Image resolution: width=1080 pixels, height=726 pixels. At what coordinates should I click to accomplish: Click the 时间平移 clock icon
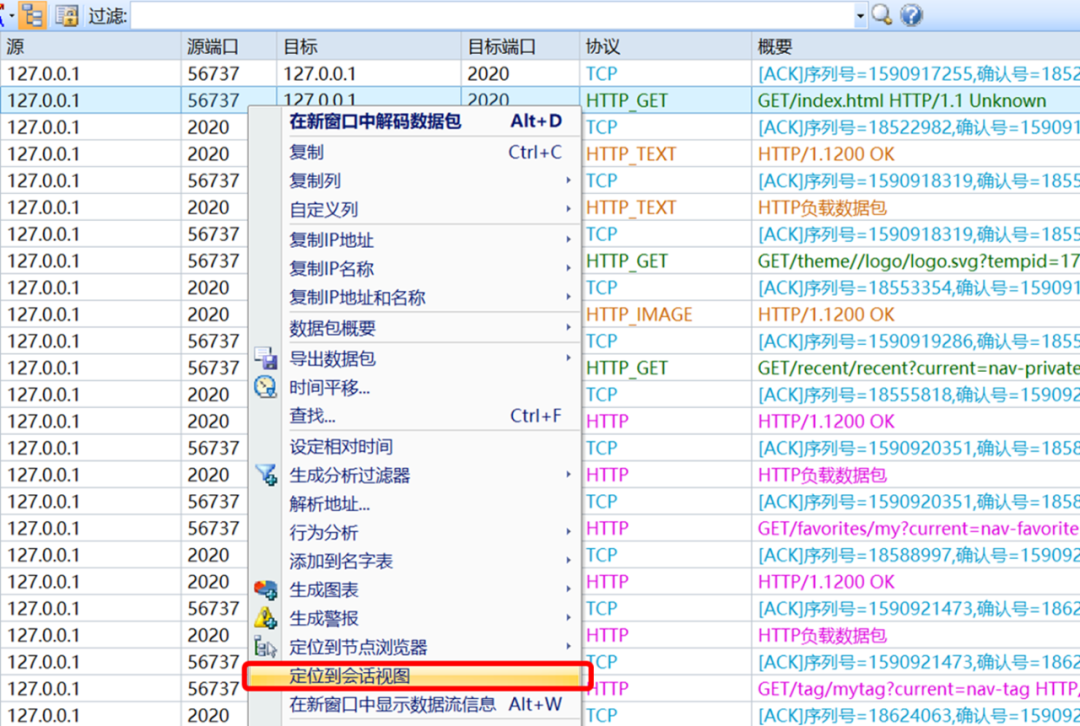coord(265,387)
